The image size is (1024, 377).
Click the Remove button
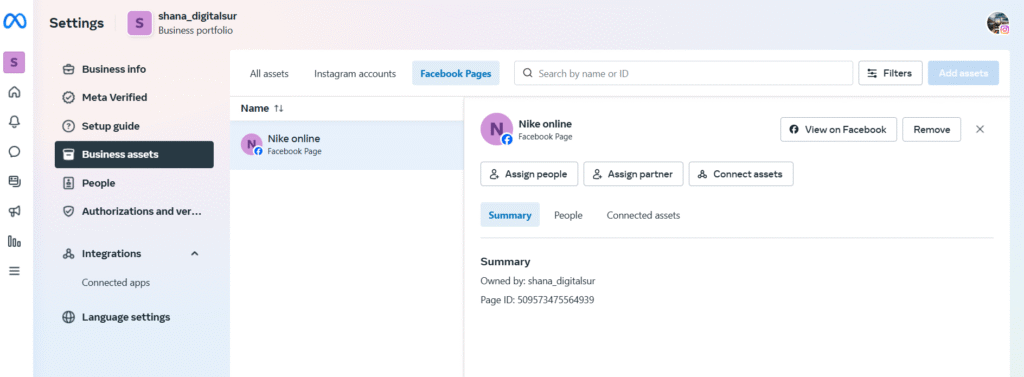click(931, 129)
